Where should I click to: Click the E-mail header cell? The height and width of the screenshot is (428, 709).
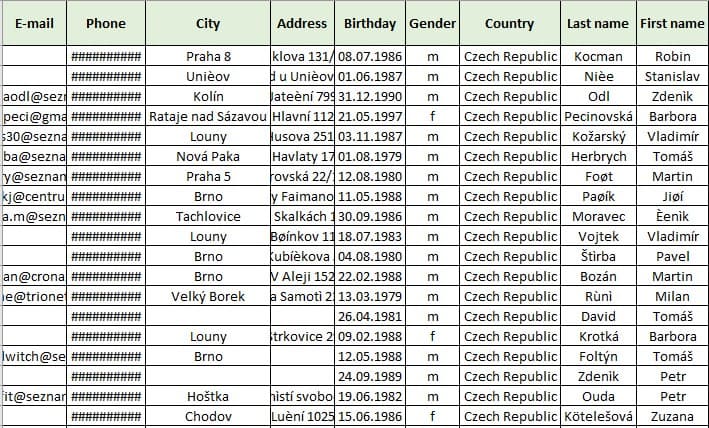(34, 23)
